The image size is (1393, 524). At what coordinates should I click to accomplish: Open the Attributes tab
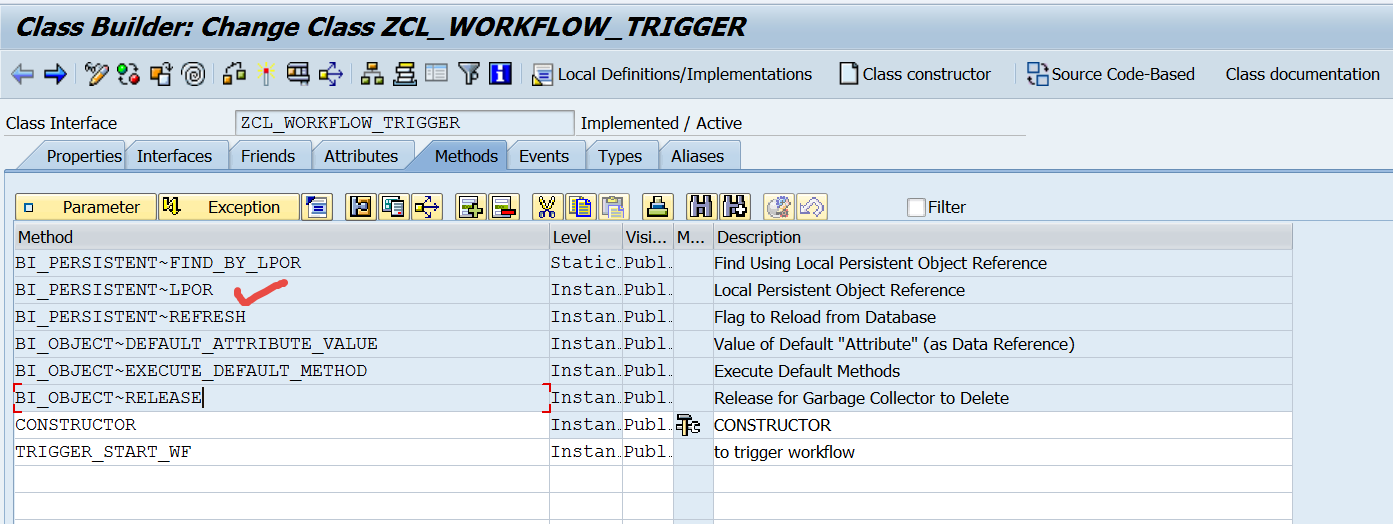pos(361,156)
